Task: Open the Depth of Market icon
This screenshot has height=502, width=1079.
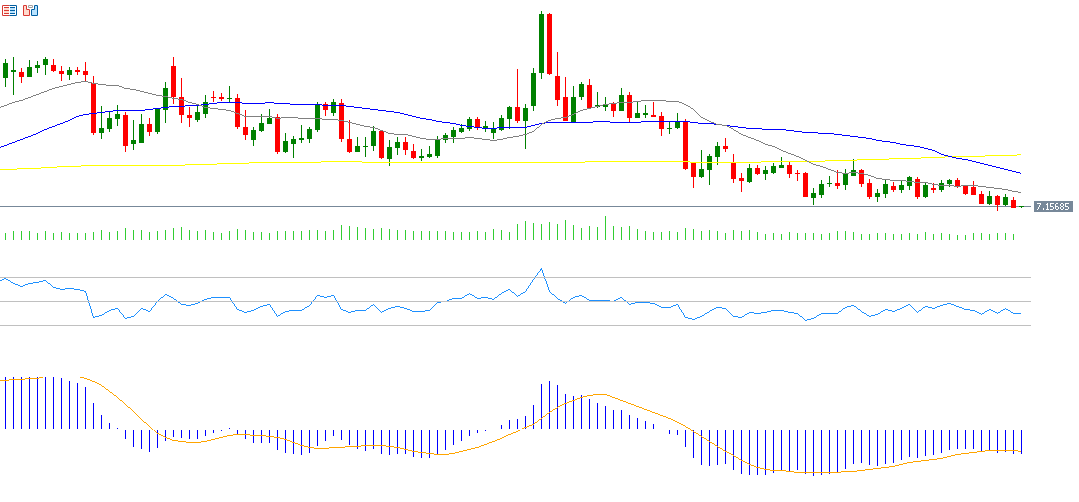Action: (x=10, y=10)
